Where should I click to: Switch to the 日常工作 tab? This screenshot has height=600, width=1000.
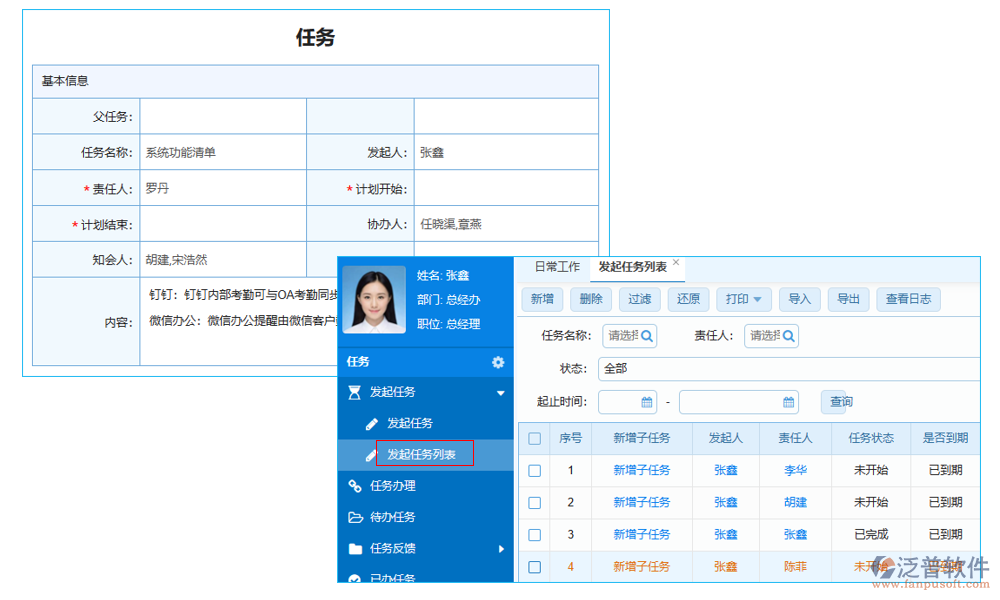coord(557,266)
